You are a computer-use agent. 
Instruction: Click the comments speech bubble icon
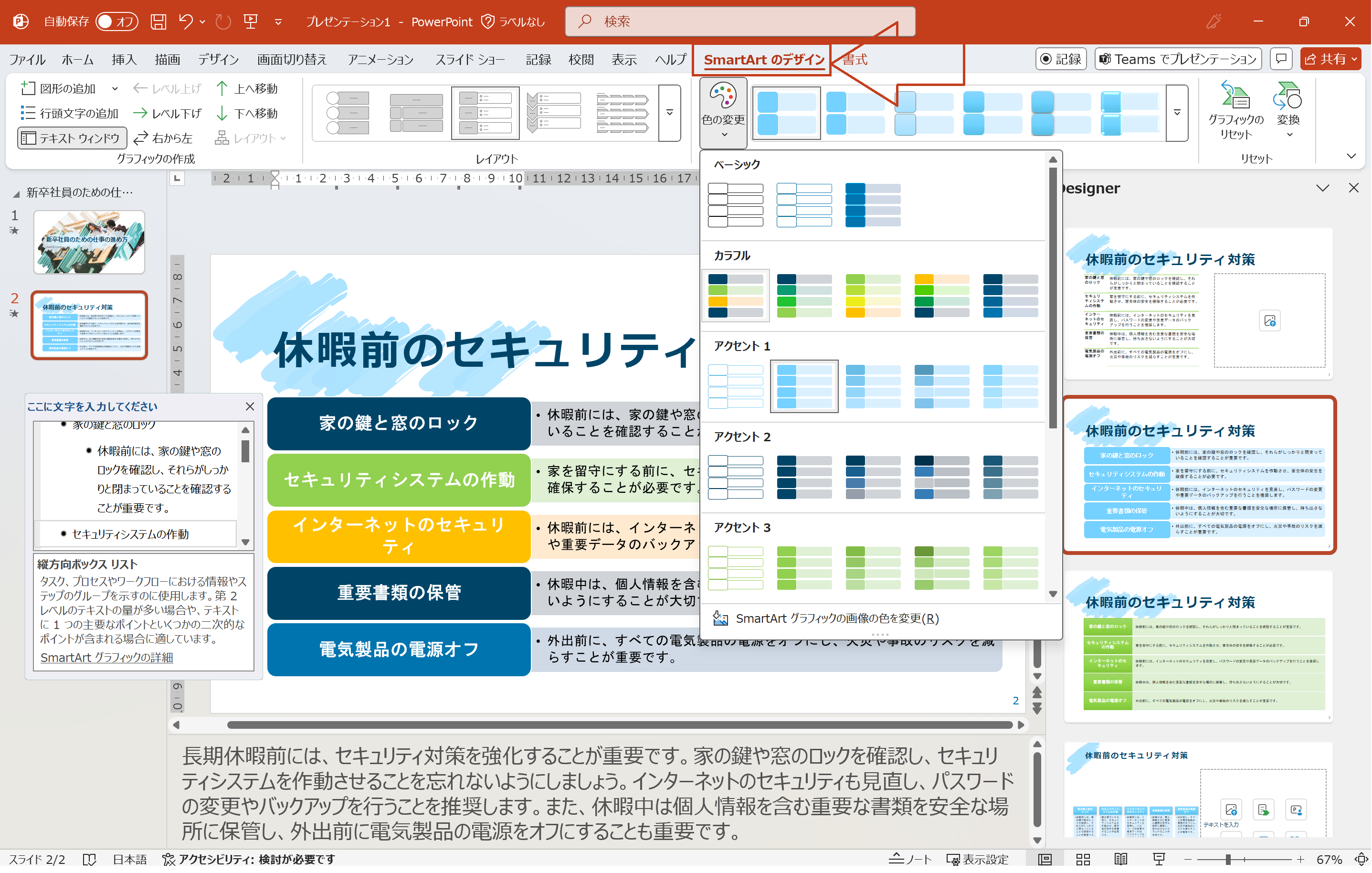1281,59
